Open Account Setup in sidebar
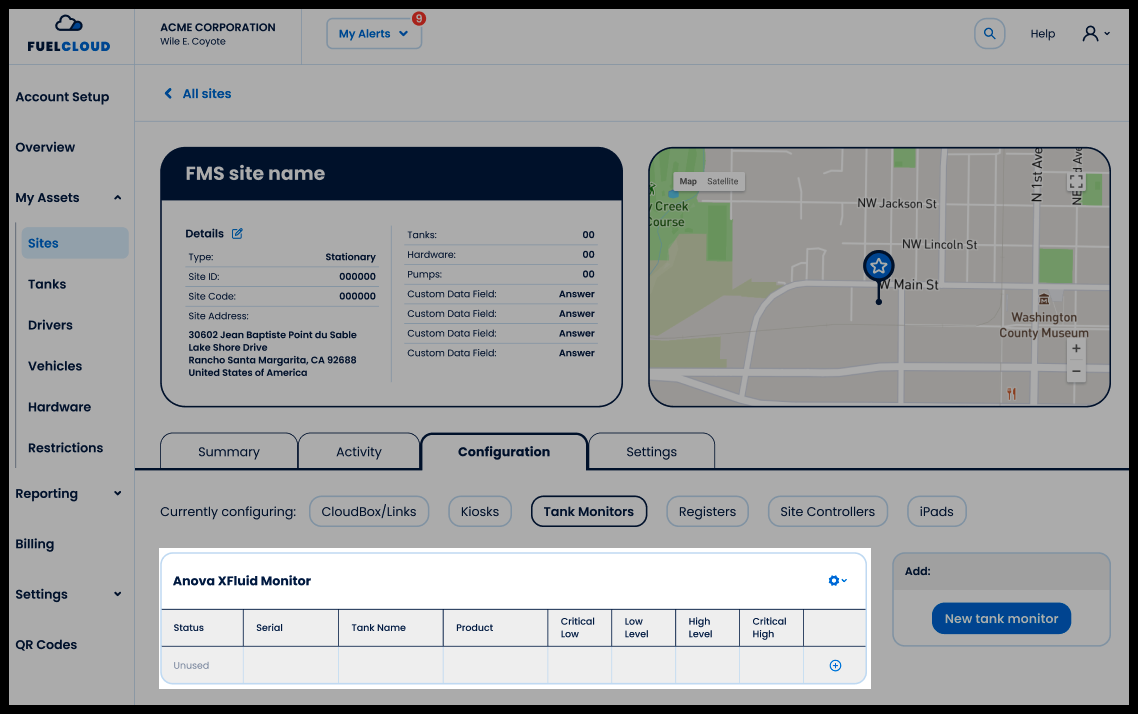 pos(62,97)
